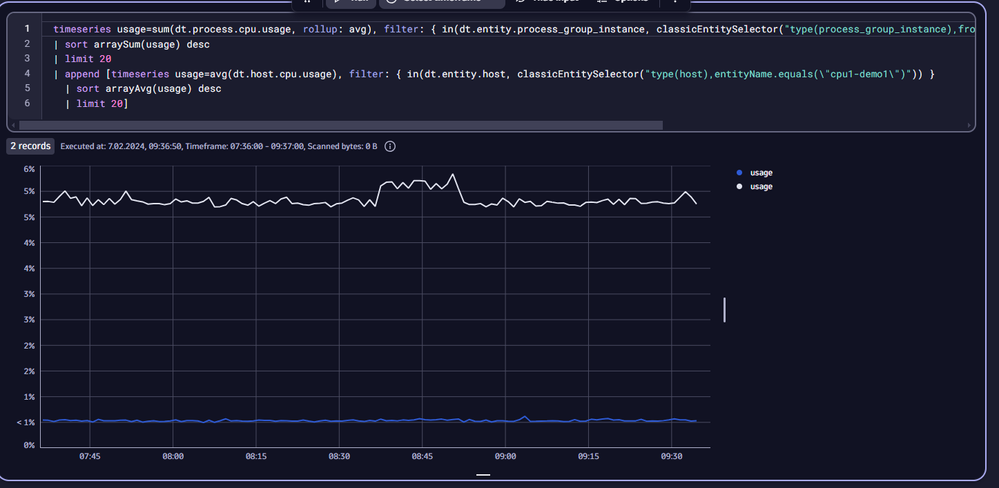Click the 09:15 x-axis time label
Image resolution: width=999 pixels, height=488 pixels.
(x=589, y=456)
